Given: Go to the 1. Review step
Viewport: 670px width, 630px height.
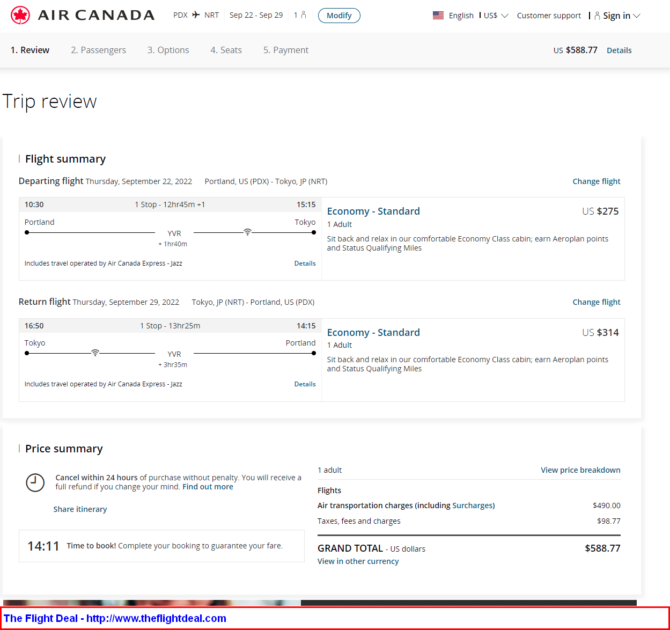Looking at the screenshot, I should [x=30, y=50].
